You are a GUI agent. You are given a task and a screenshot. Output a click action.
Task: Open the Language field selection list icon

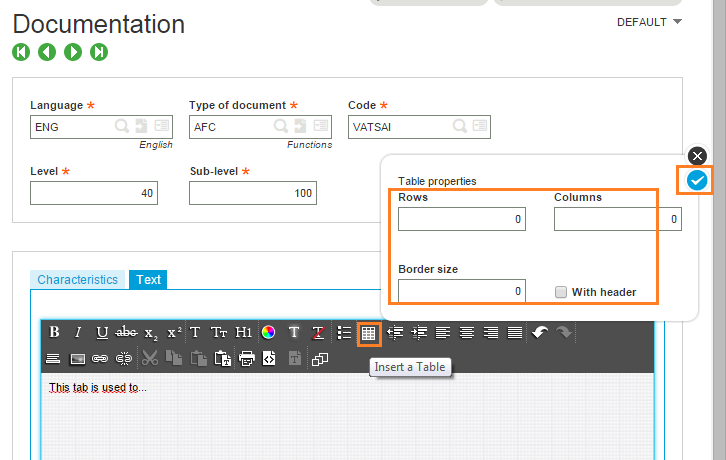[x=162, y=126]
